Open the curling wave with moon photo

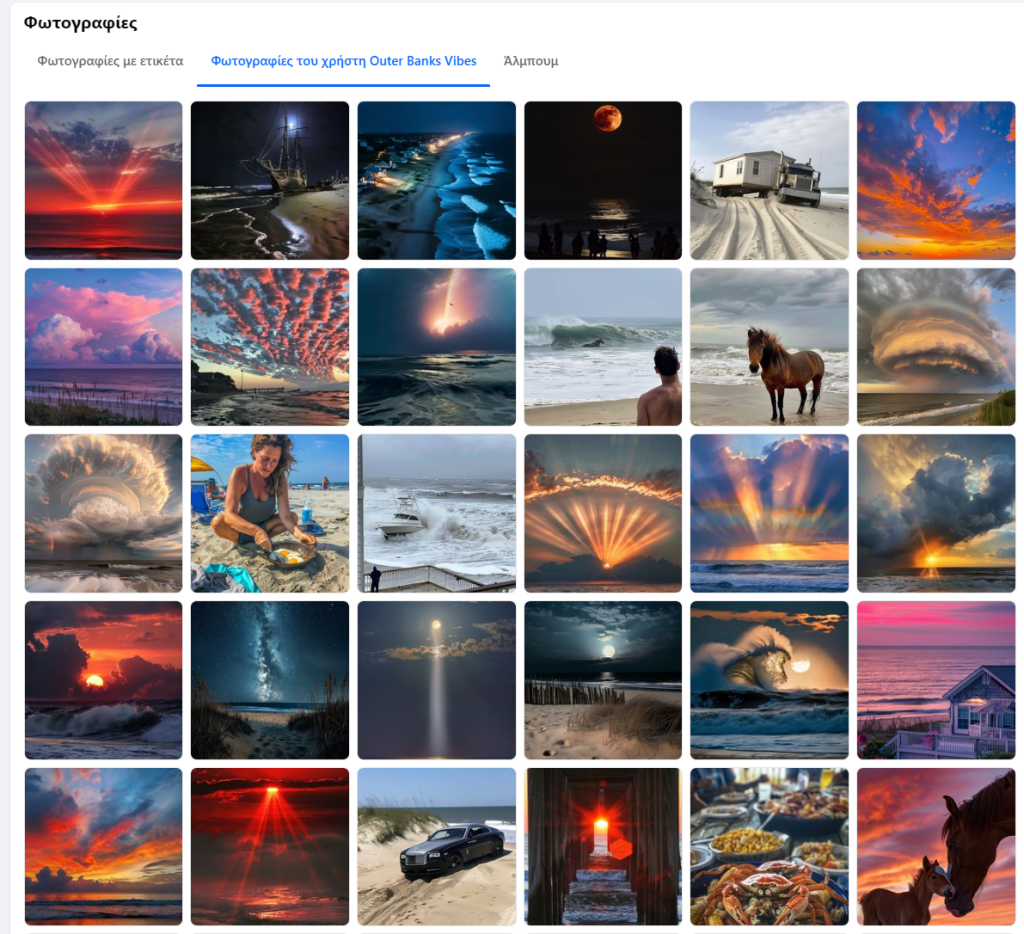pyautogui.click(x=769, y=680)
